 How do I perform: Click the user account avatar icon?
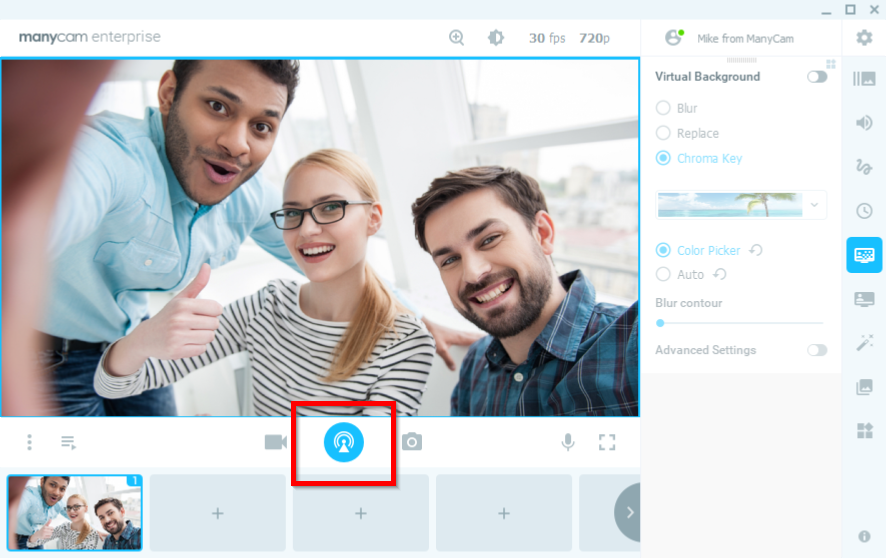tap(674, 38)
